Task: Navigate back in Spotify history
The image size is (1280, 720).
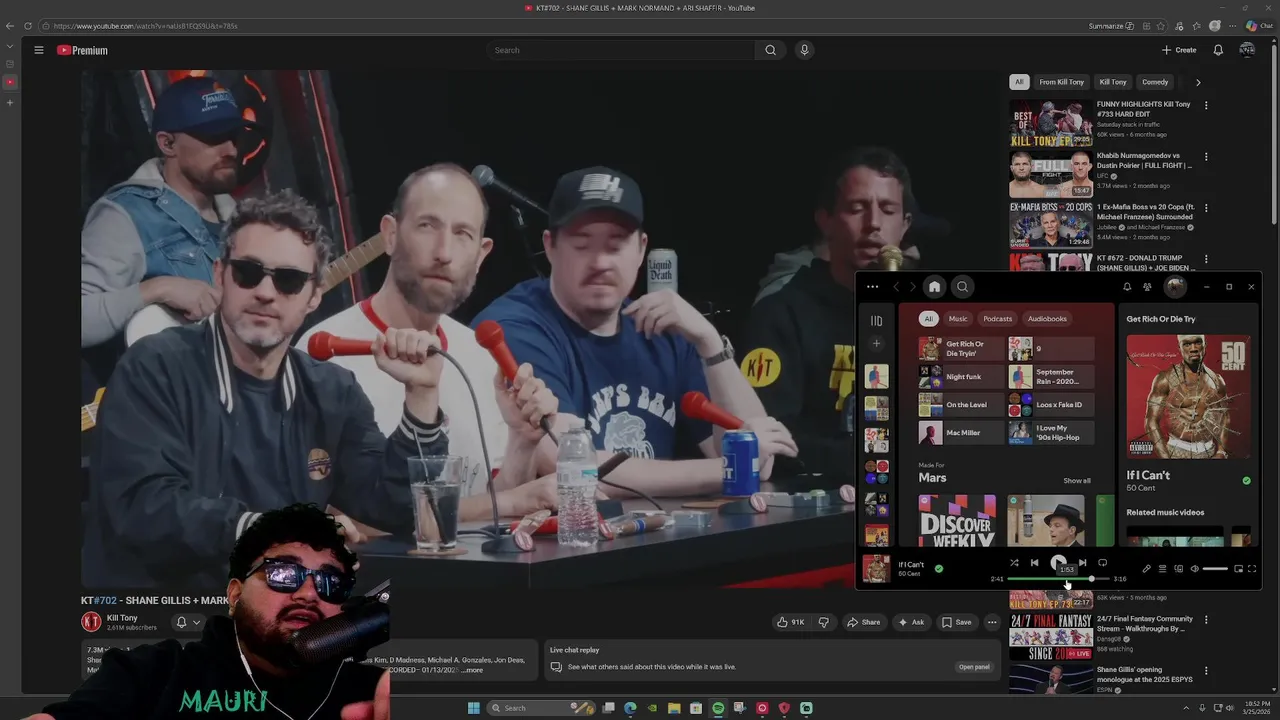Action: [x=896, y=287]
